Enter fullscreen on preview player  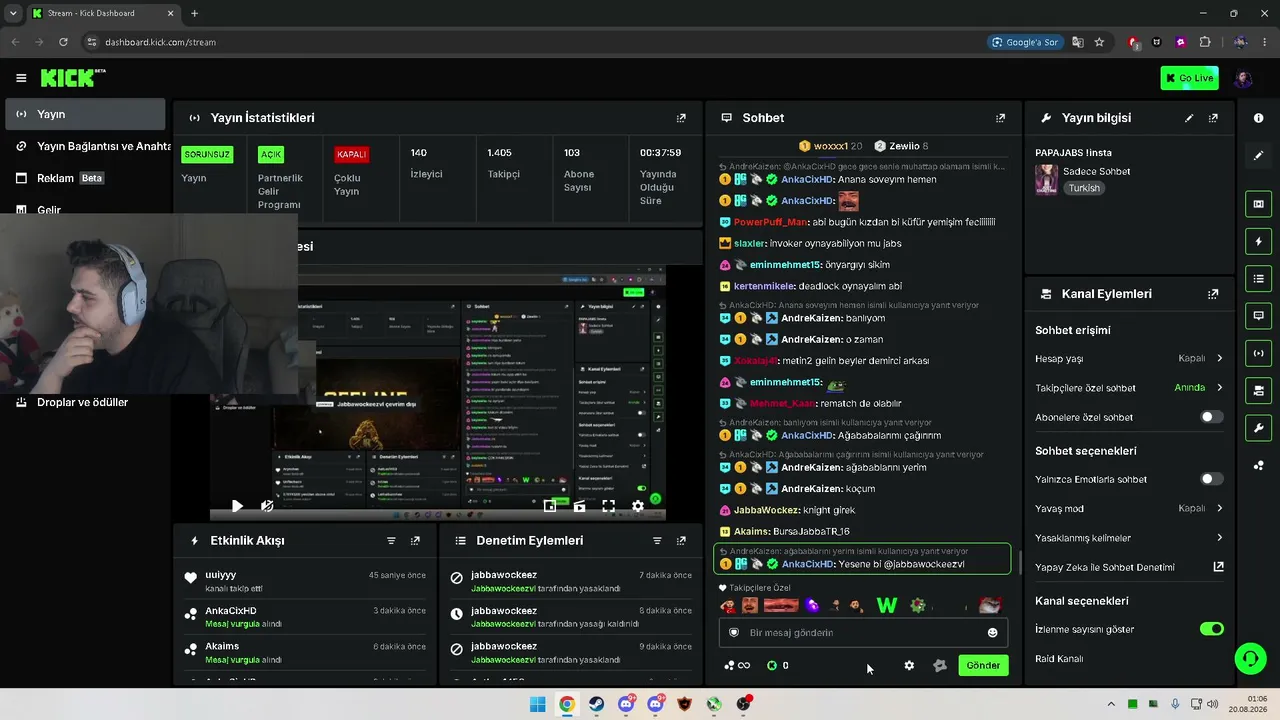point(608,506)
